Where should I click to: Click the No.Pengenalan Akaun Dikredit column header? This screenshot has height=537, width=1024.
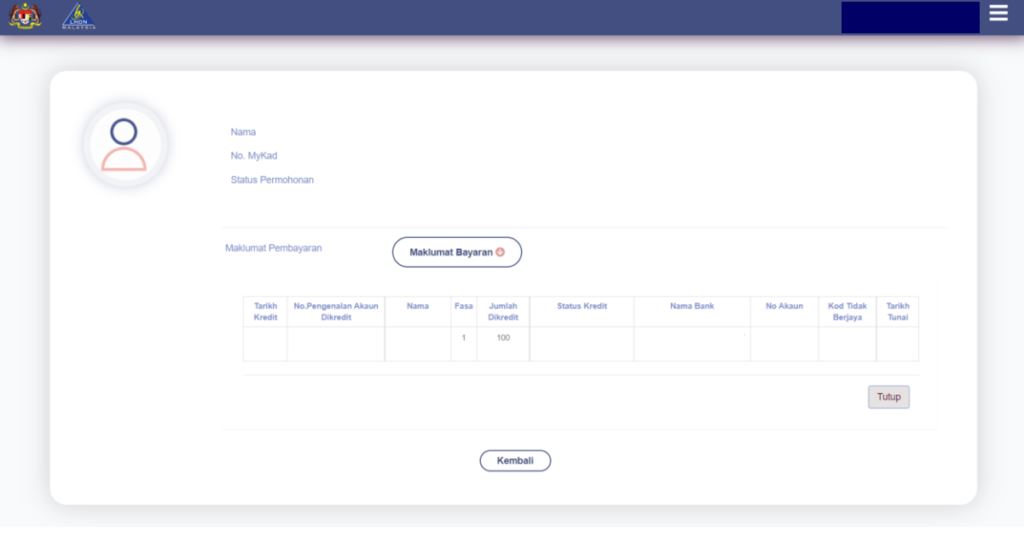tap(336, 311)
